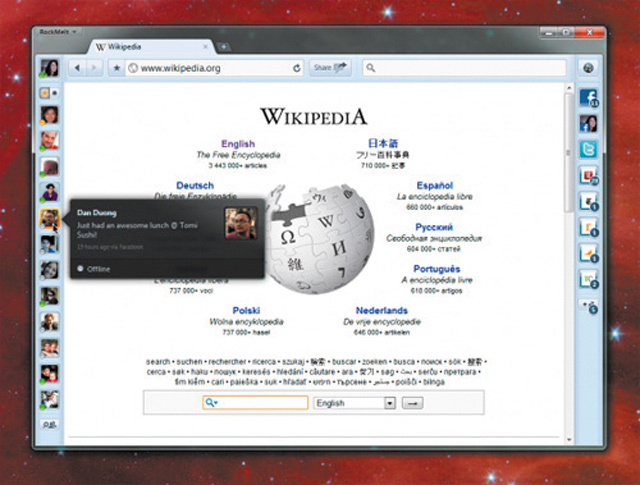Open the orange bird feed icon
This screenshot has width=640, height=485.
pos(588,254)
